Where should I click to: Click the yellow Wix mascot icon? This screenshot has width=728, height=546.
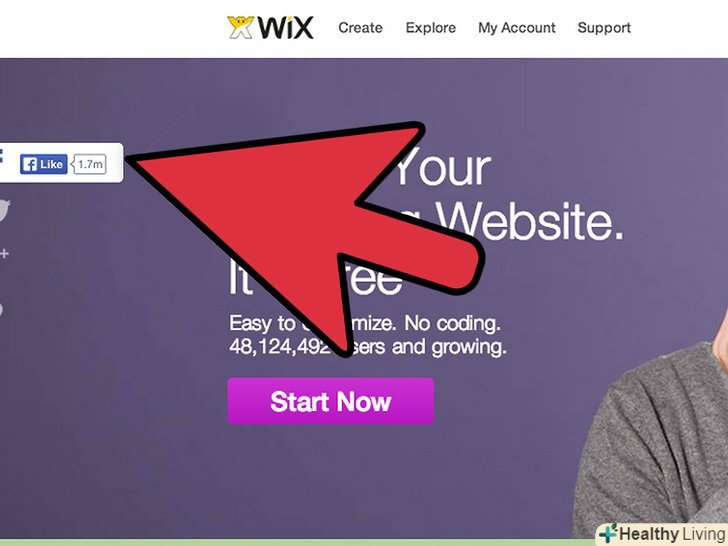[241, 27]
